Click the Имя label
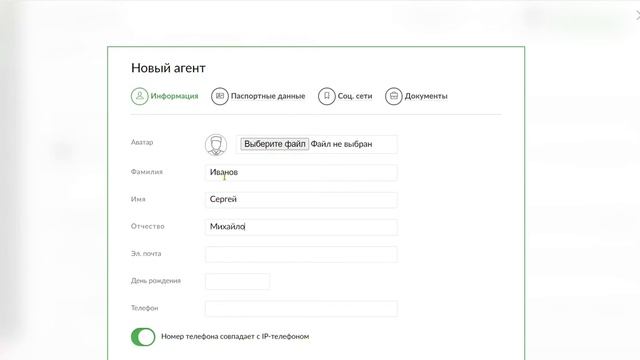The image size is (640, 360). point(138,199)
